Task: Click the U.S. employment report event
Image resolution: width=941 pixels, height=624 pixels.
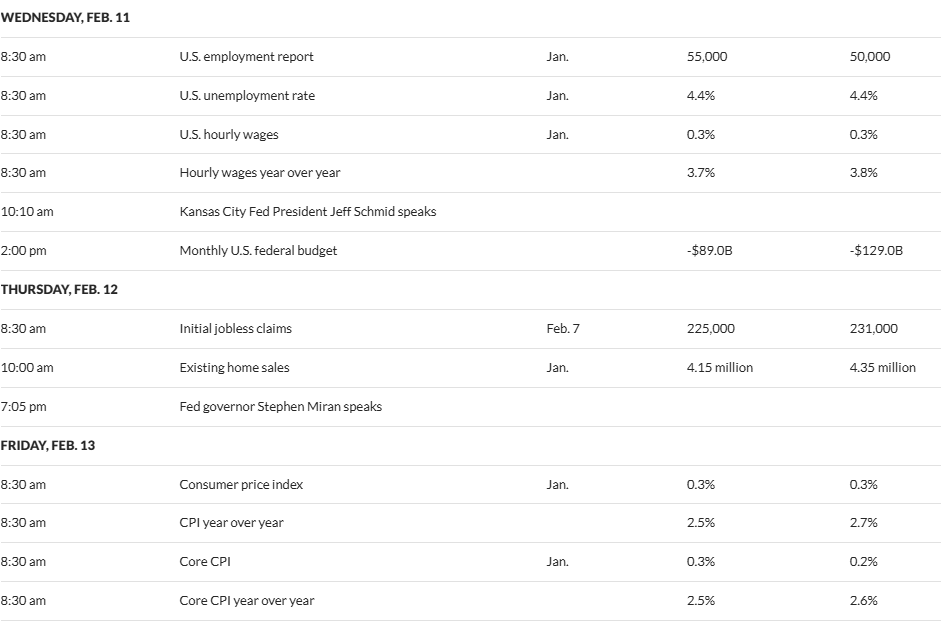Action: (x=246, y=57)
